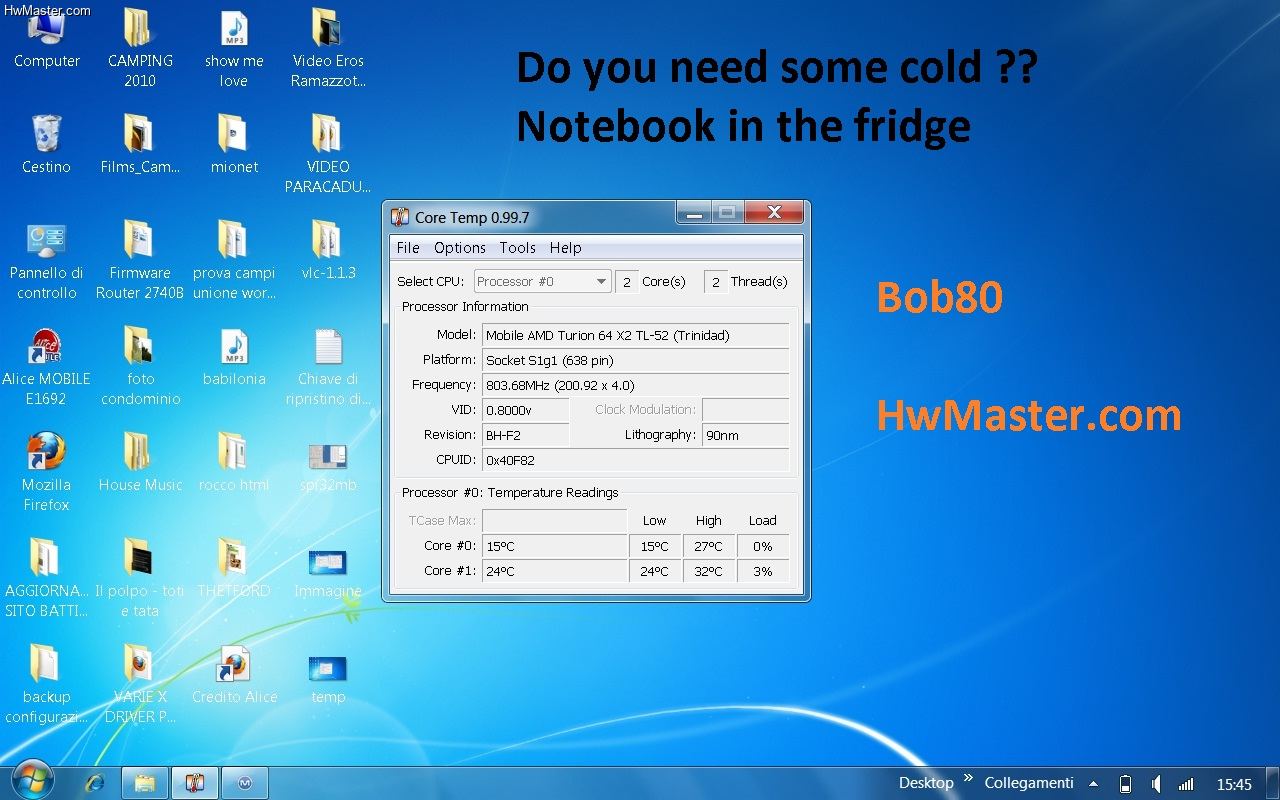
Task: Open the Help menu in Core Temp
Action: (x=566, y=248)
